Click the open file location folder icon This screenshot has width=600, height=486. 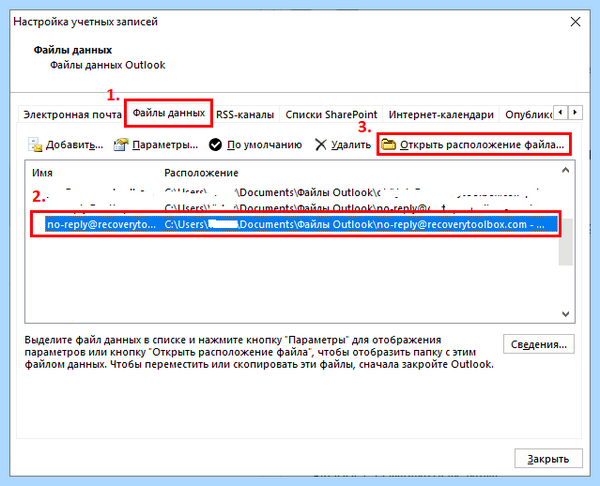tap(388, 144)
